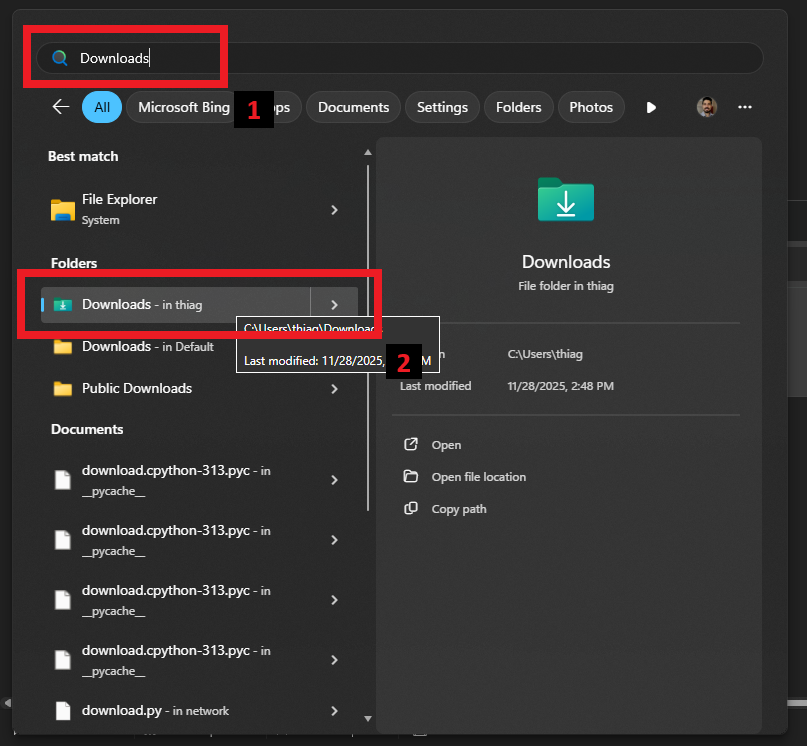The image size is (807, 746).
Task: Switch to the Documents filter tab
Action: (x=353, y=107)
